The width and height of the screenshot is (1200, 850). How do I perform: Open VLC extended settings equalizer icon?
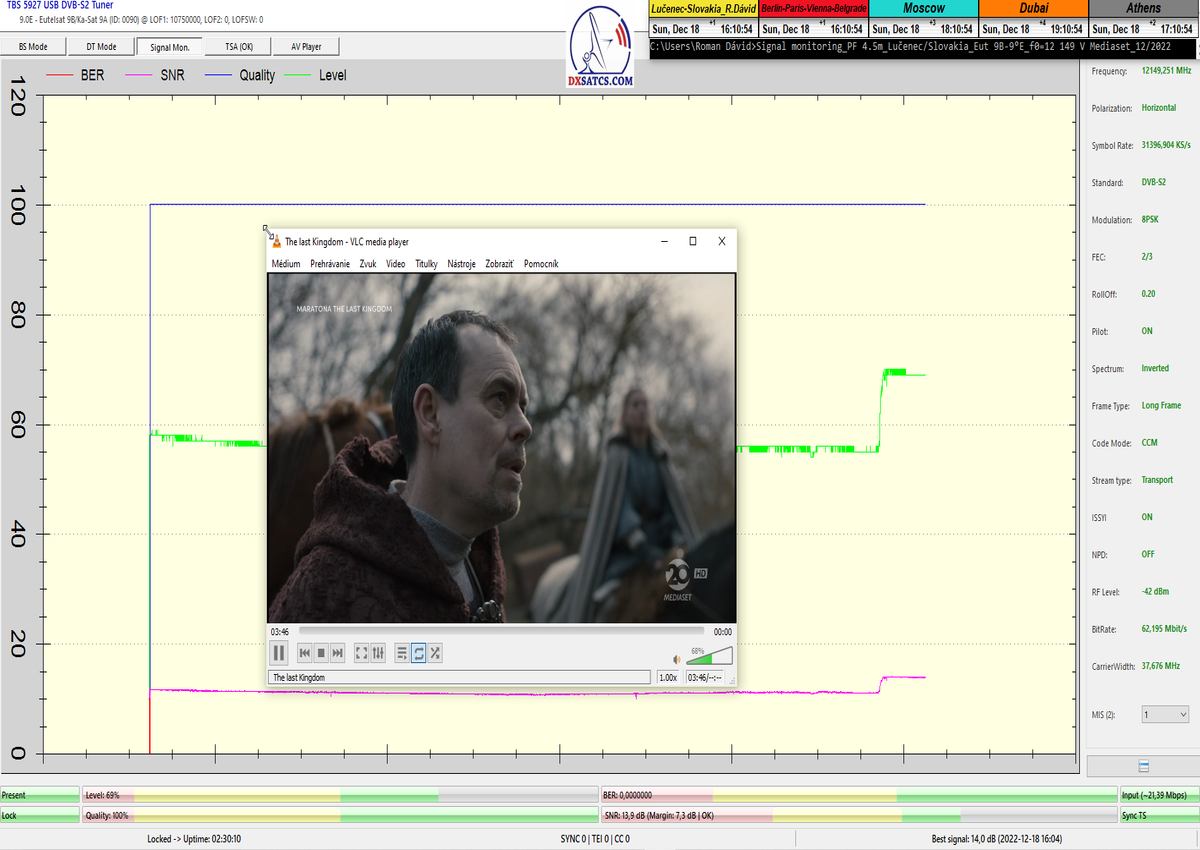pos(378,653)
